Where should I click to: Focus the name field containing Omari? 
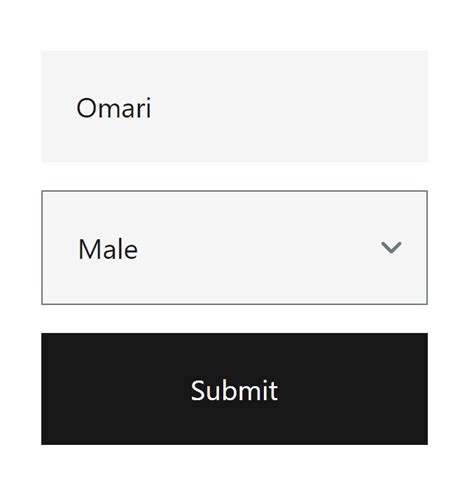234,106
